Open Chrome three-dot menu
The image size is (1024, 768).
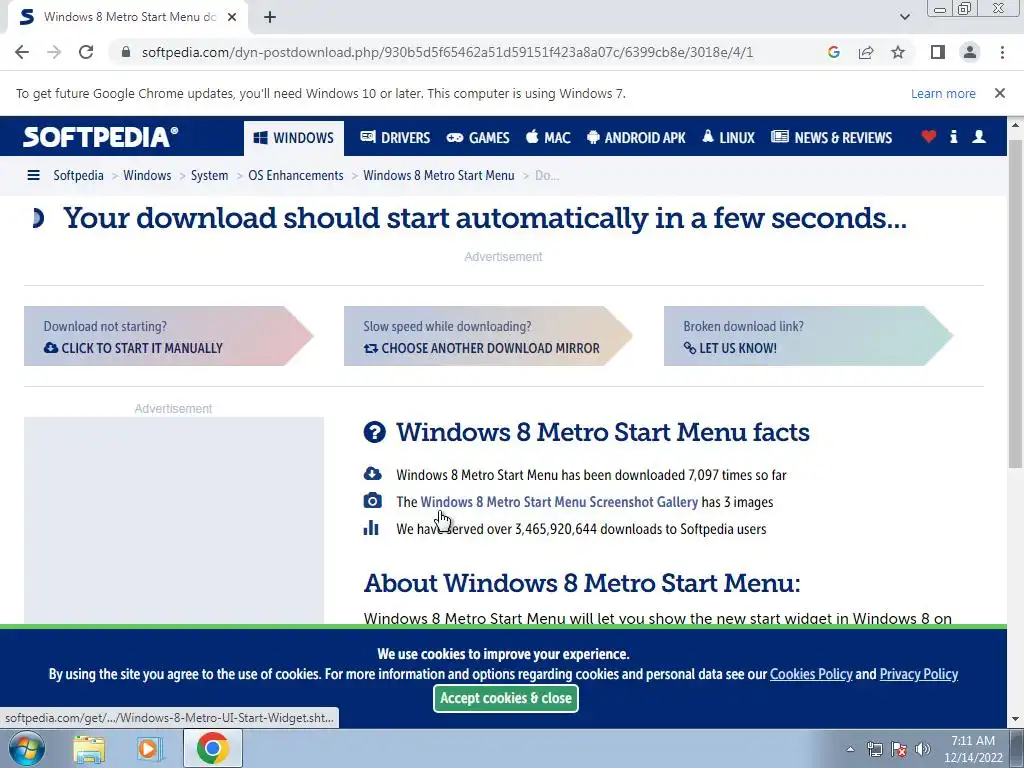pyautogui.click(x=1002, y=52)
